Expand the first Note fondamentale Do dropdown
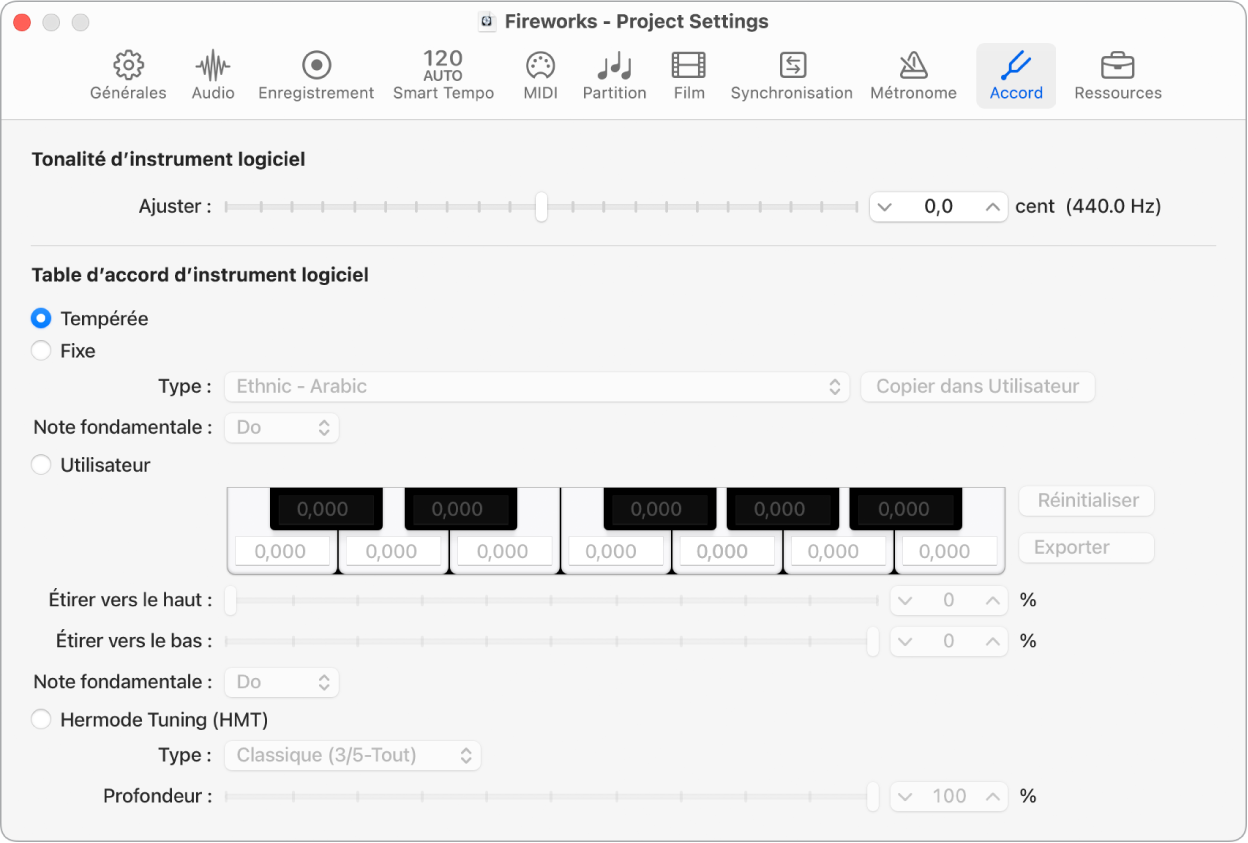 [282, 428]
